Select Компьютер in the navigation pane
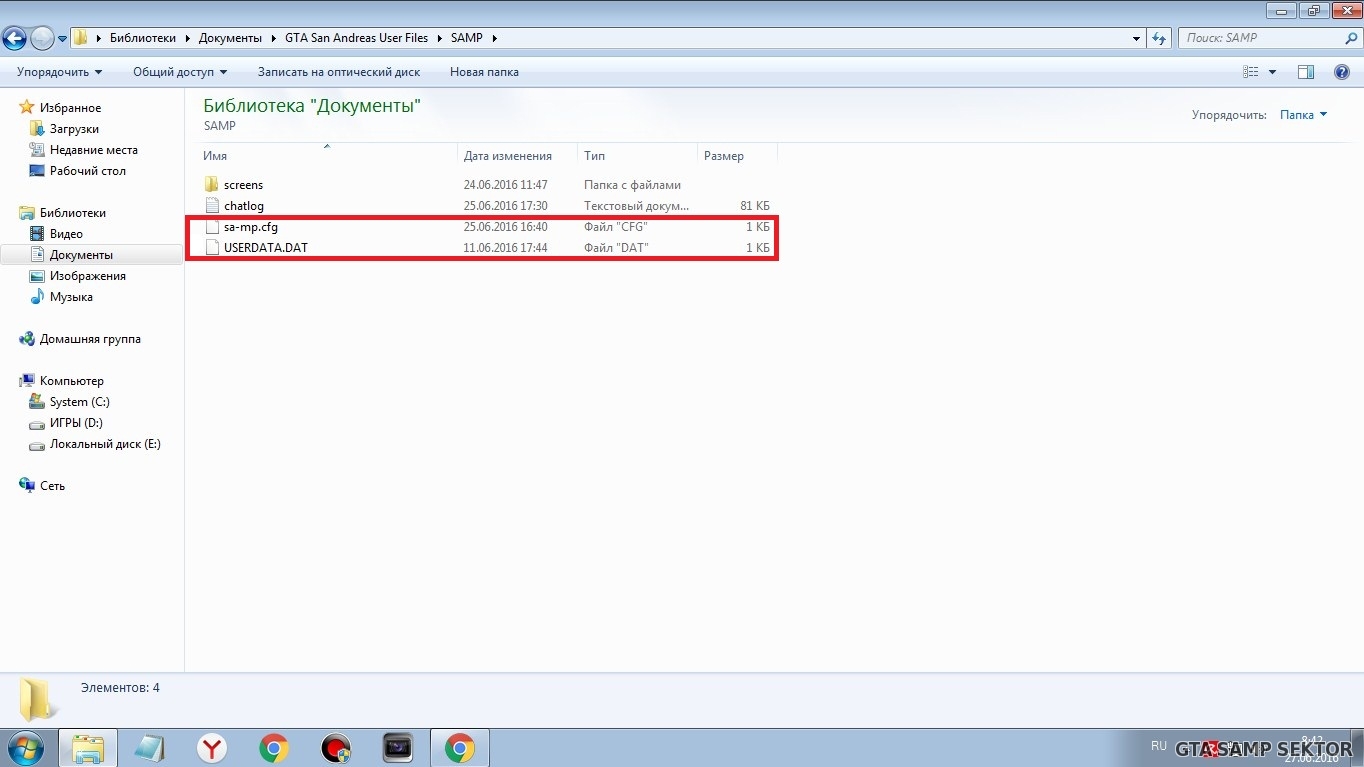Viewport: 1364px width, 767px height. [71, 381]
